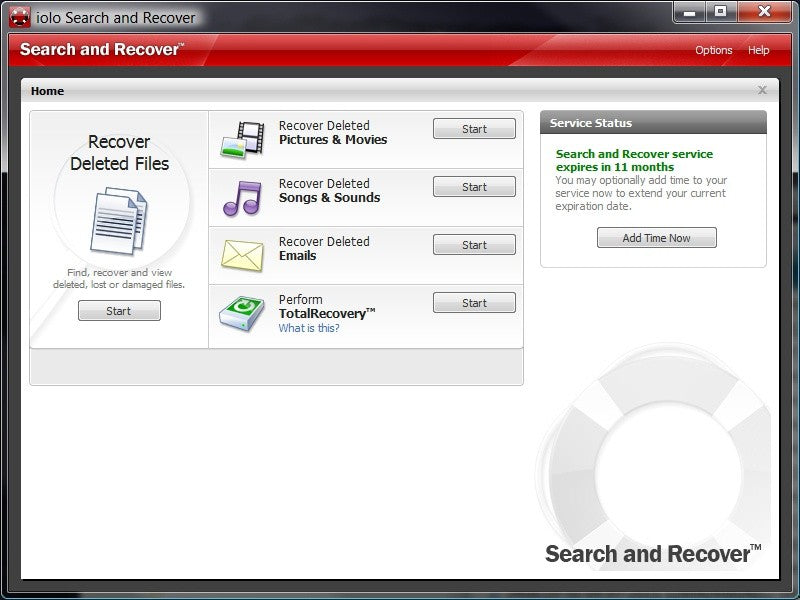The width and height of the screenshot is (800, 600).
Task: Click the life preserver logo graphic
Action: 658,449
